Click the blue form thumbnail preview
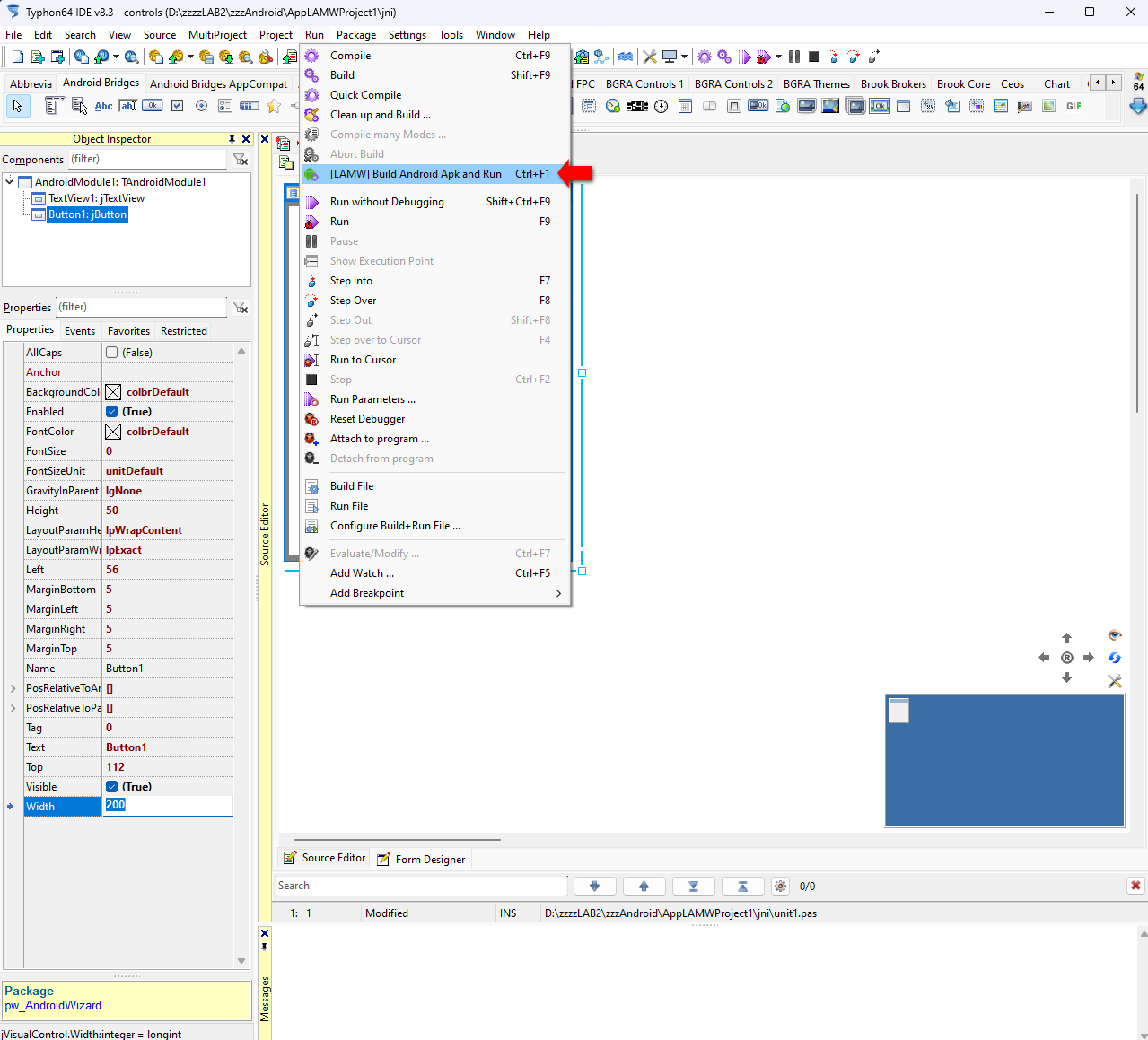The width and height of the screenshot is (1148, 1040). 1004,760
